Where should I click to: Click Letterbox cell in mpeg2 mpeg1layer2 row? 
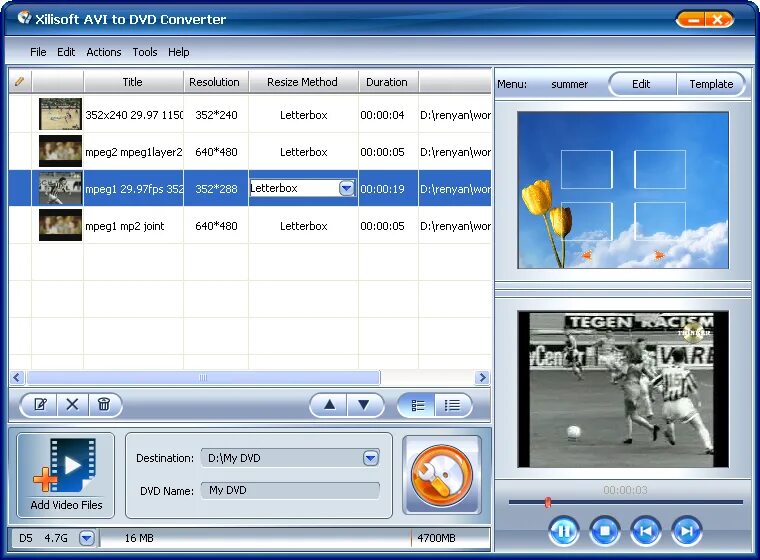303,152
